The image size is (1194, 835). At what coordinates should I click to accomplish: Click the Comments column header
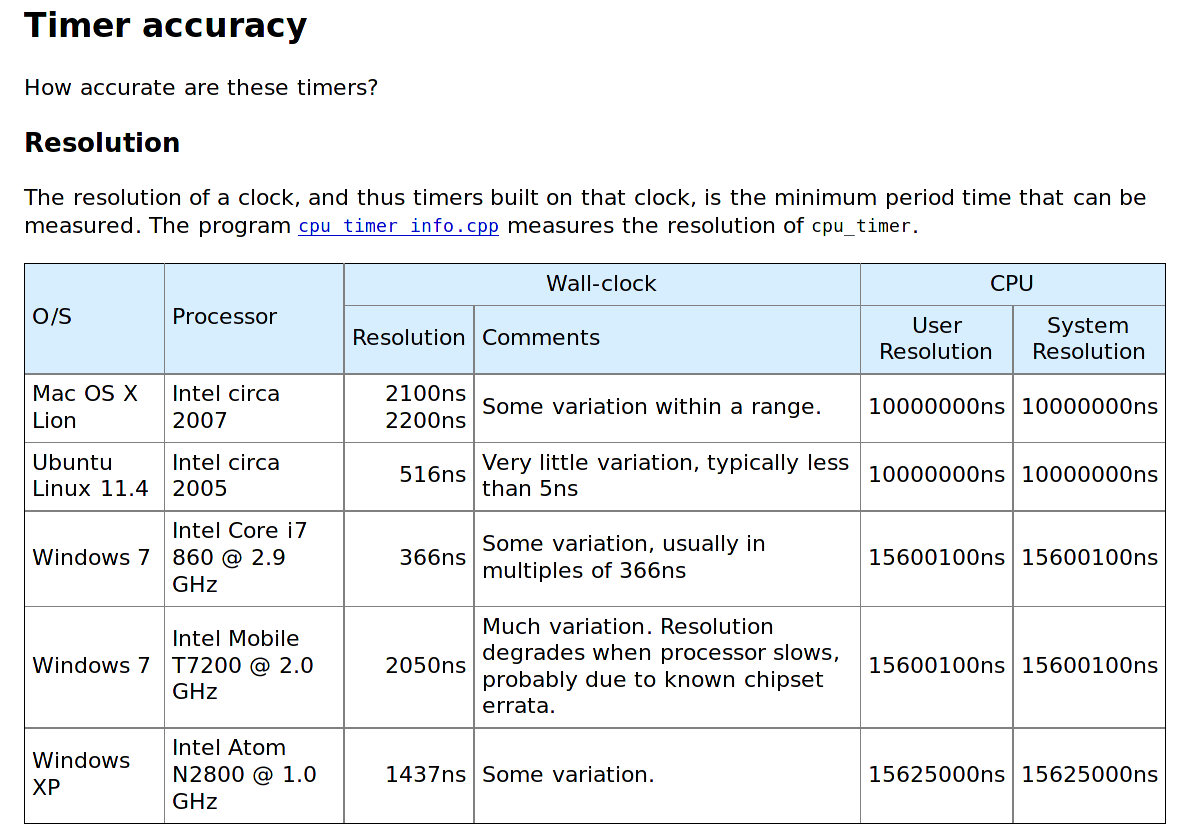(x=540, y=338)
